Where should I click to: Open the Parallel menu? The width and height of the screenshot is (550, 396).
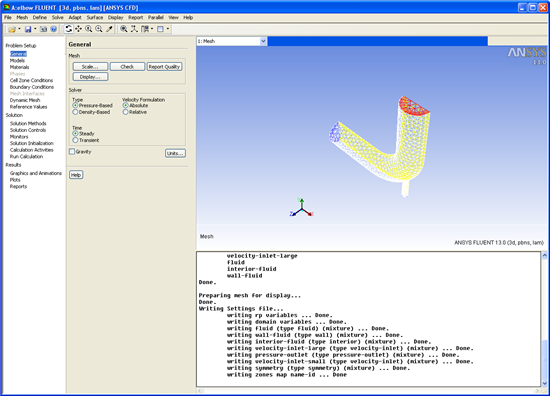coord(155,17)
